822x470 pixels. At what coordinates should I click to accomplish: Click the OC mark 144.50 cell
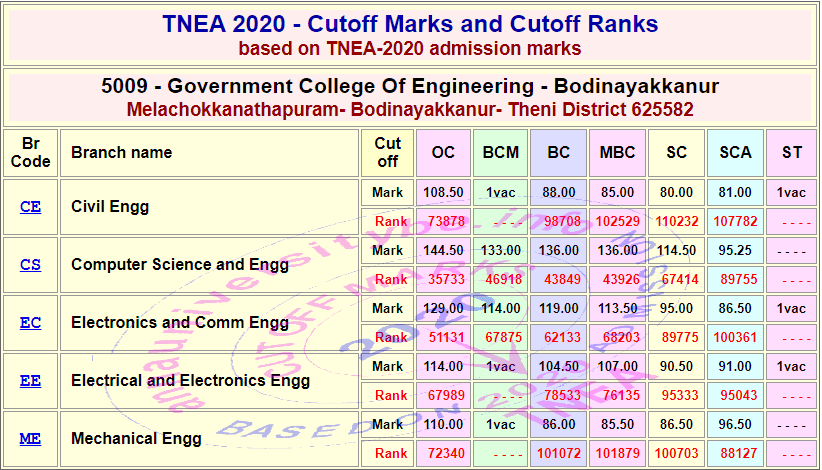443,250
